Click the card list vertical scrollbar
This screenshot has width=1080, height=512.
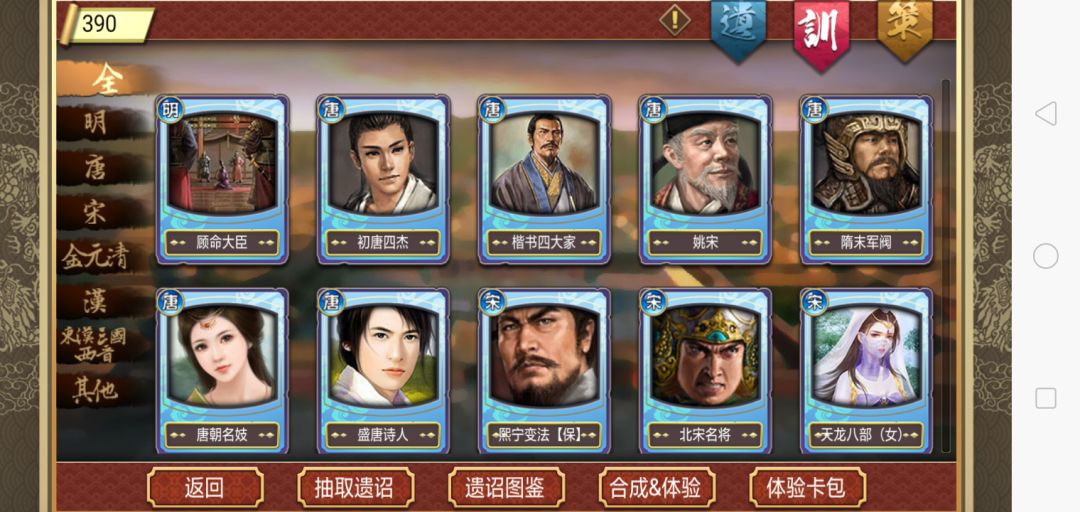(x=946, y=265)
